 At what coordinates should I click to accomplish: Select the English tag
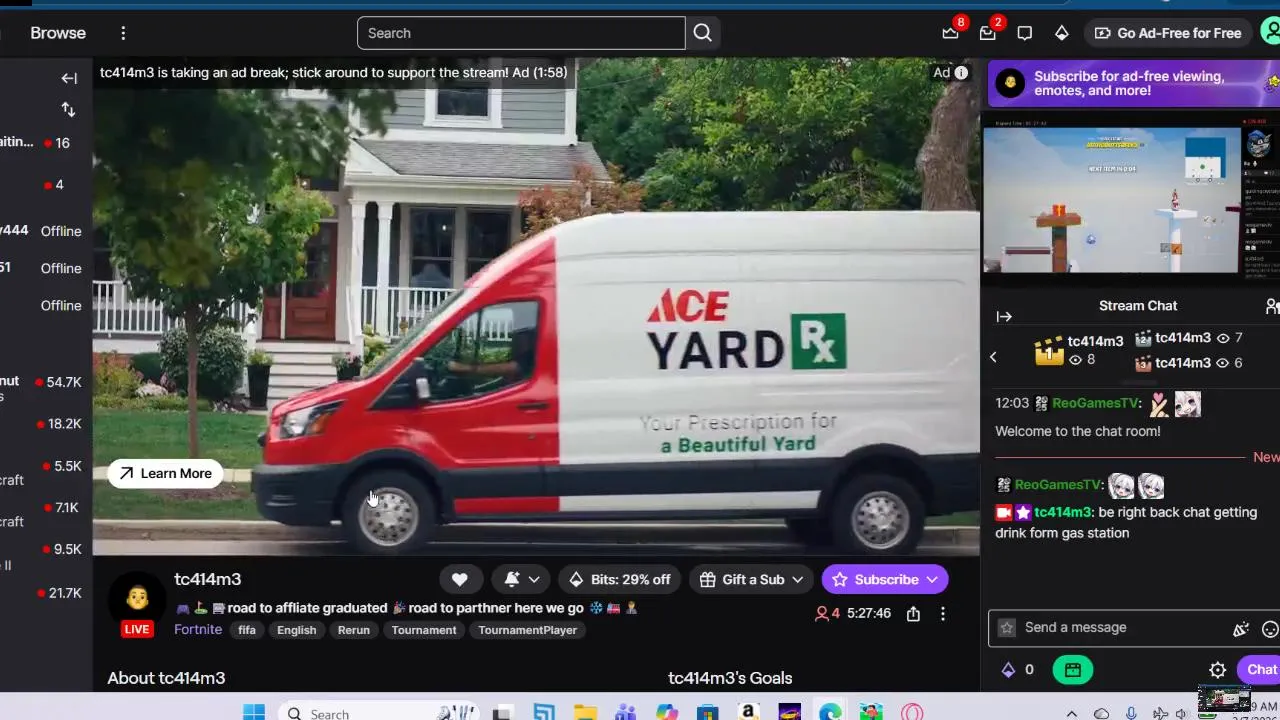pyautogui.click(x=296, y=630)
